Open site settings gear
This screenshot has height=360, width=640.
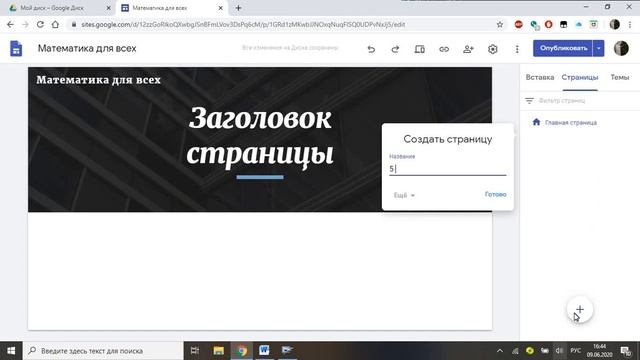point(493,49)
